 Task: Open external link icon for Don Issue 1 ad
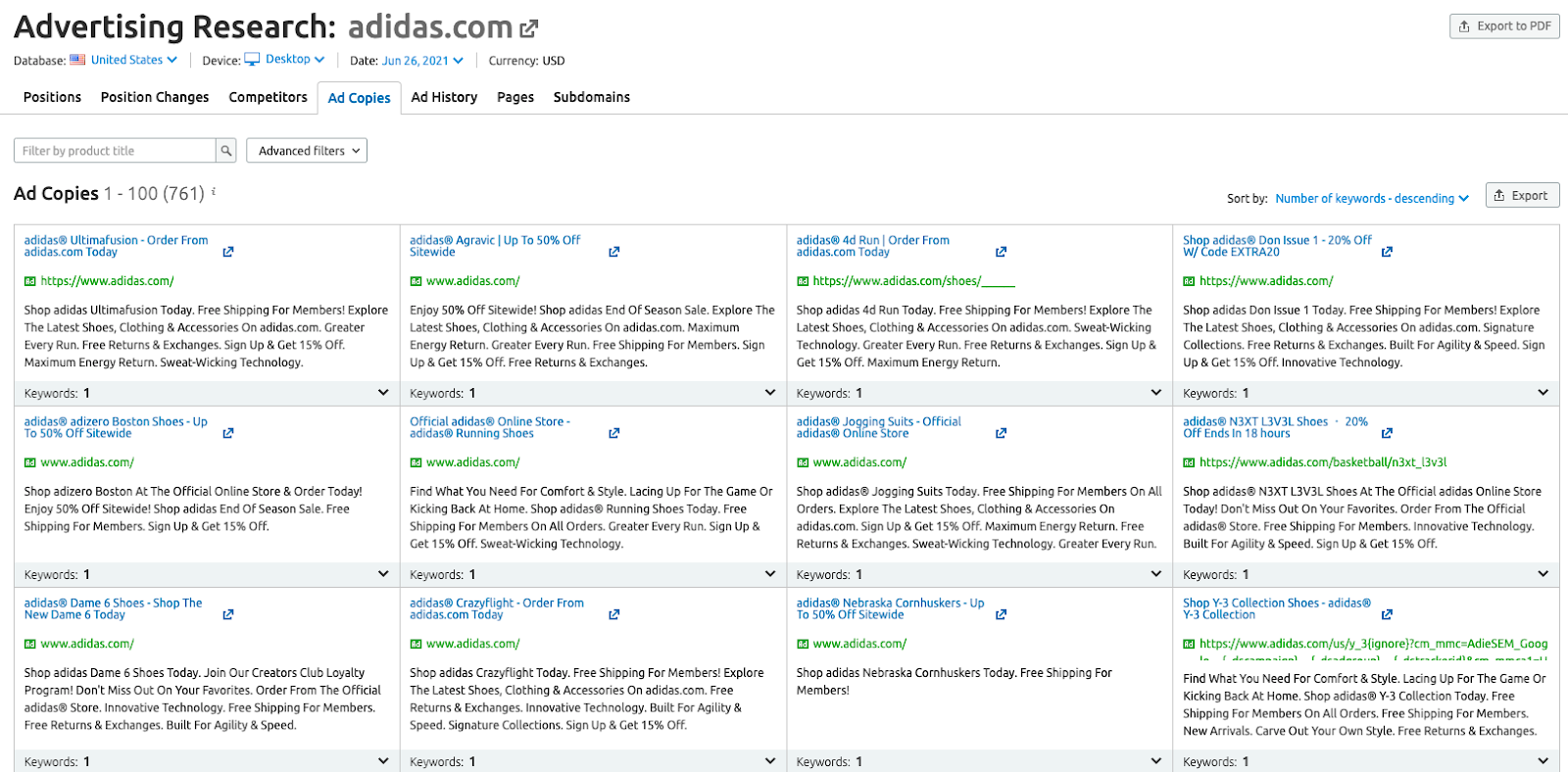click(1387, 252)
